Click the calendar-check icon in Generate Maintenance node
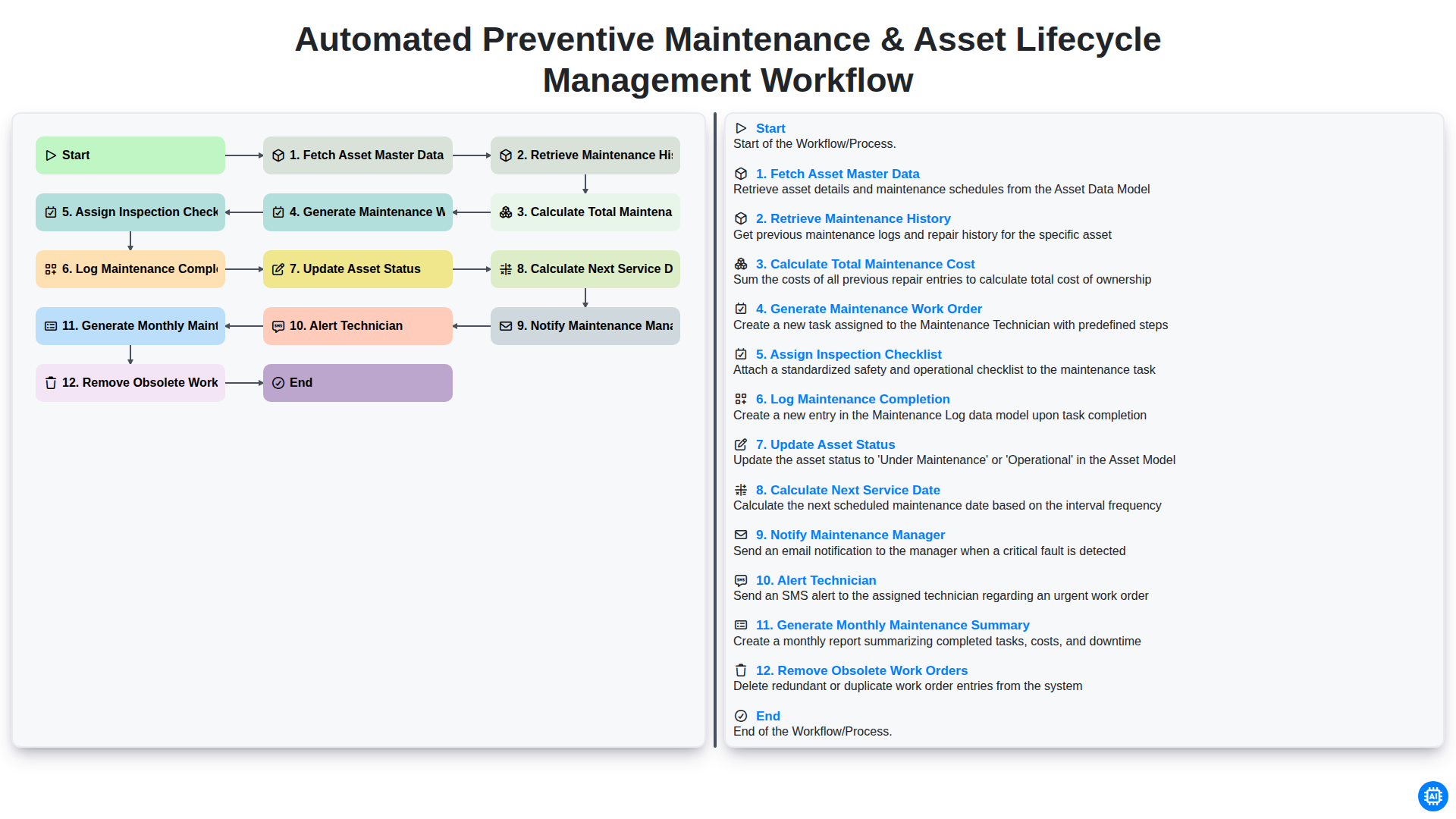This screenshot has width=1456, height=819. click(x=278, y=212)
